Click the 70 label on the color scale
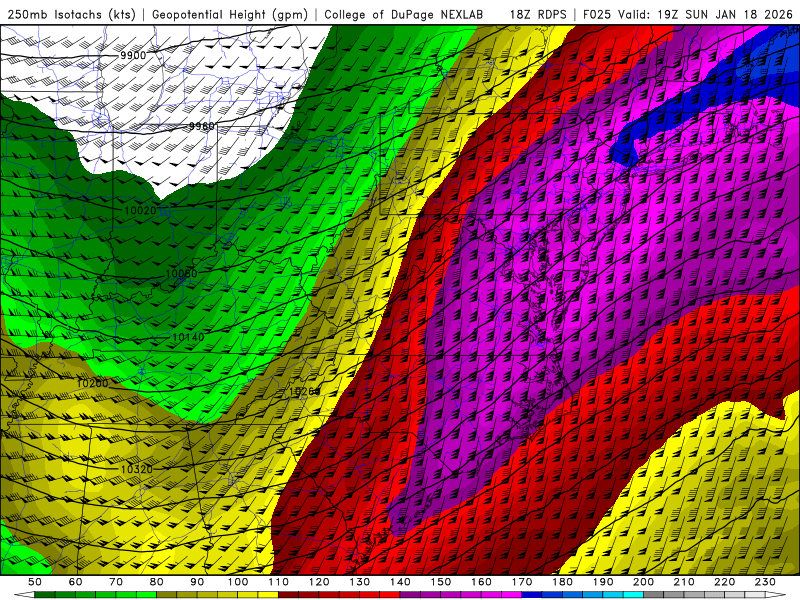The image size is (800, 600). 116,582
